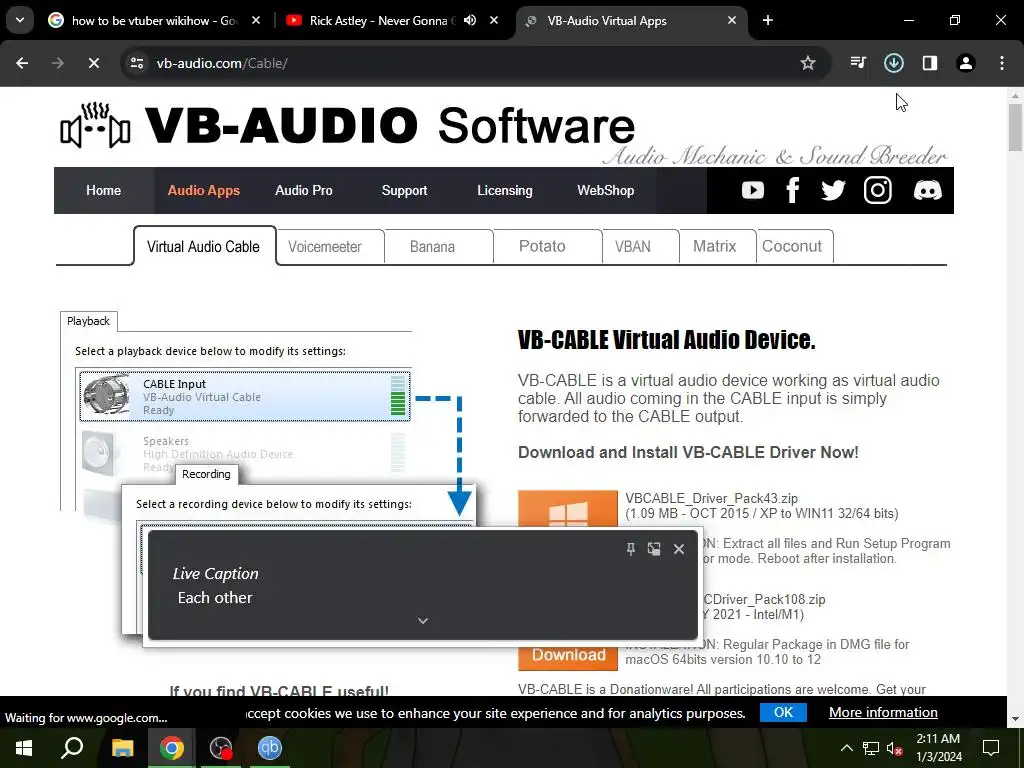Visit VB-Audio Twitter icon
The image size is (1024, 768).
(x=833, y=190)
